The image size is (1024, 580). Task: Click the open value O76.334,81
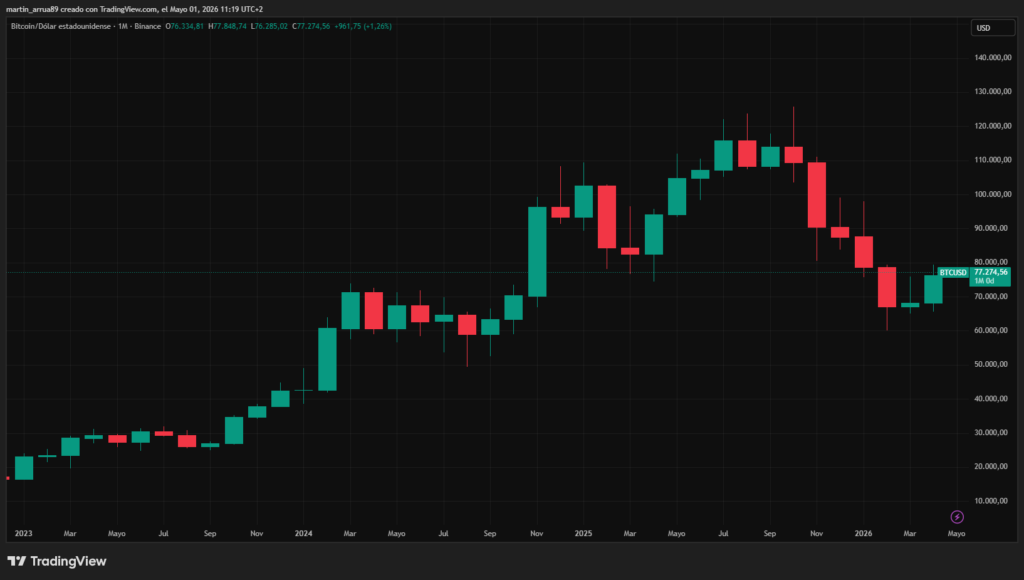pyautogui.click(x=185, y=26)
